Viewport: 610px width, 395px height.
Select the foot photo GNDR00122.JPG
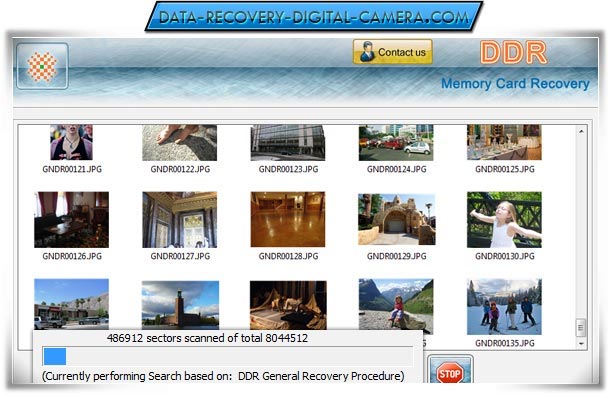click(x=180, y=143)
